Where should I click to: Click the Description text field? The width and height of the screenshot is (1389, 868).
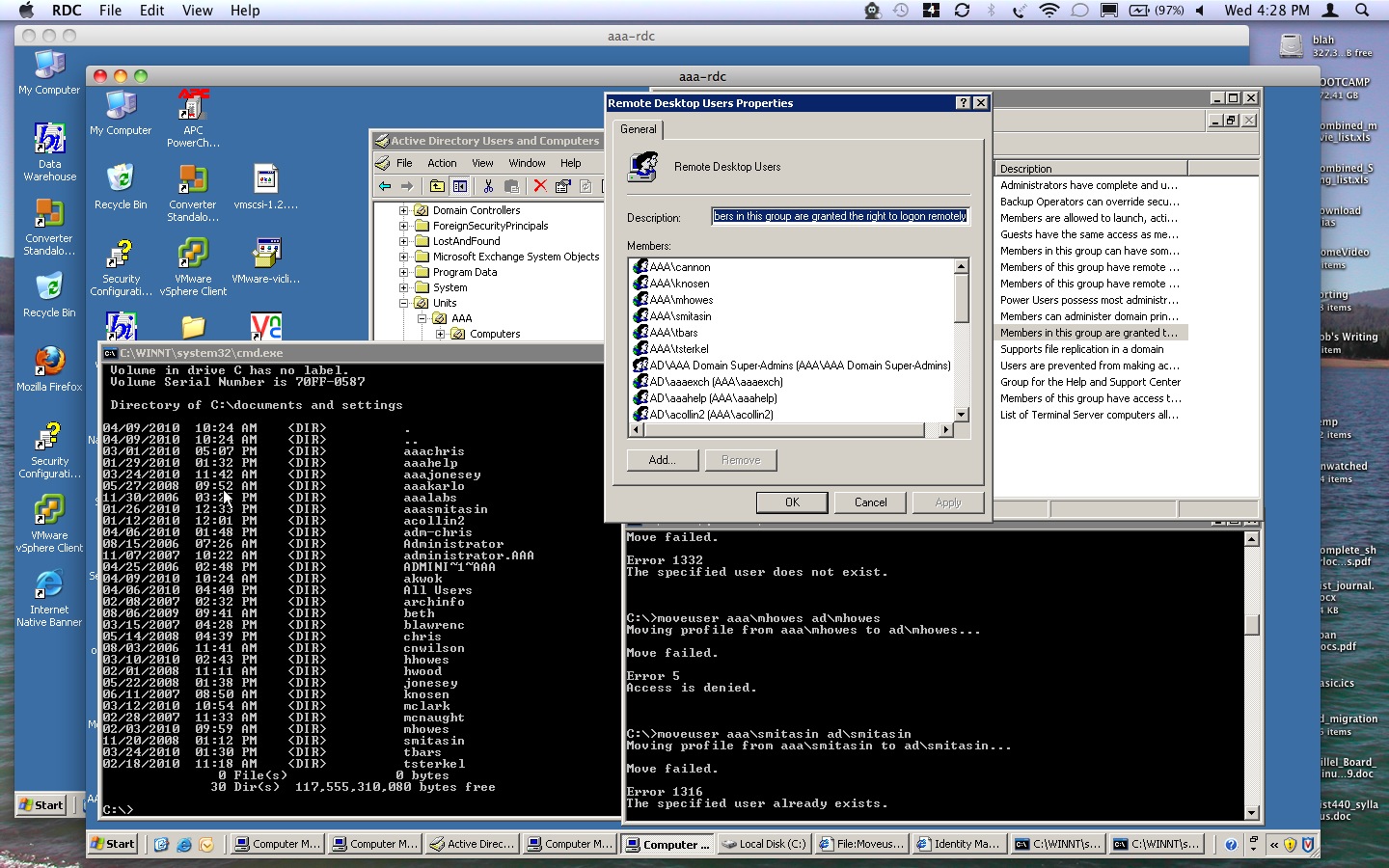[839, 216]
